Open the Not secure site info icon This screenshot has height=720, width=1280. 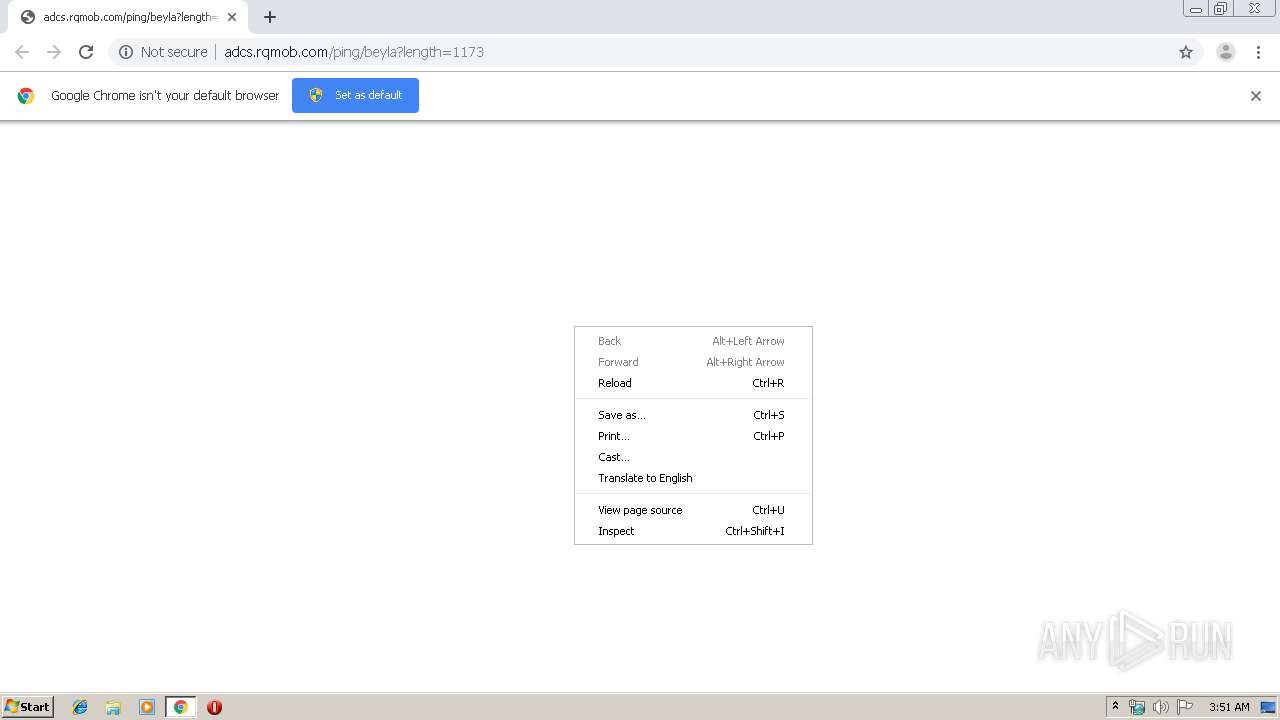point(125,52)
